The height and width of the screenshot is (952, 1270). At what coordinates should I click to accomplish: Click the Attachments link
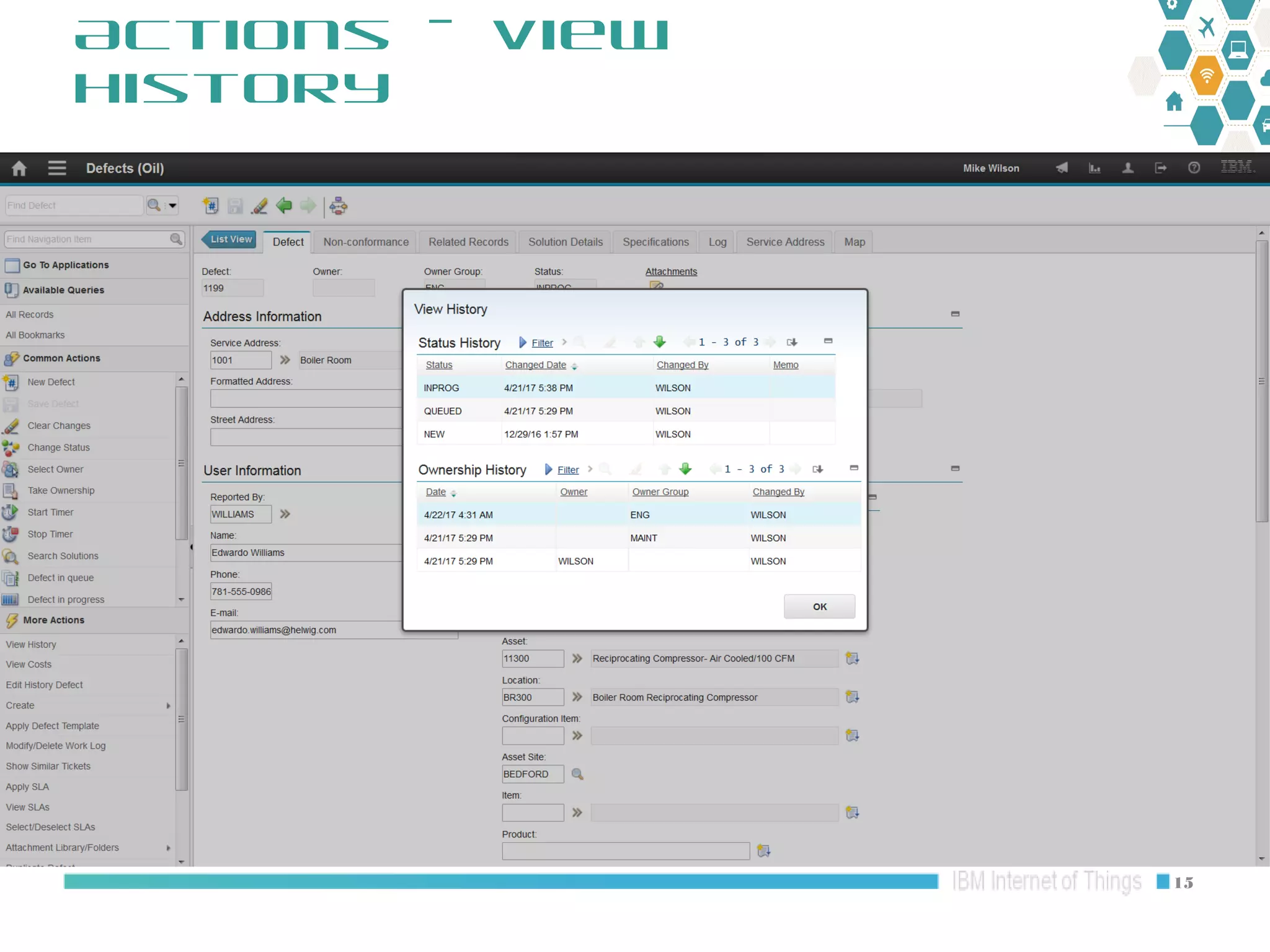click(671, 271)
